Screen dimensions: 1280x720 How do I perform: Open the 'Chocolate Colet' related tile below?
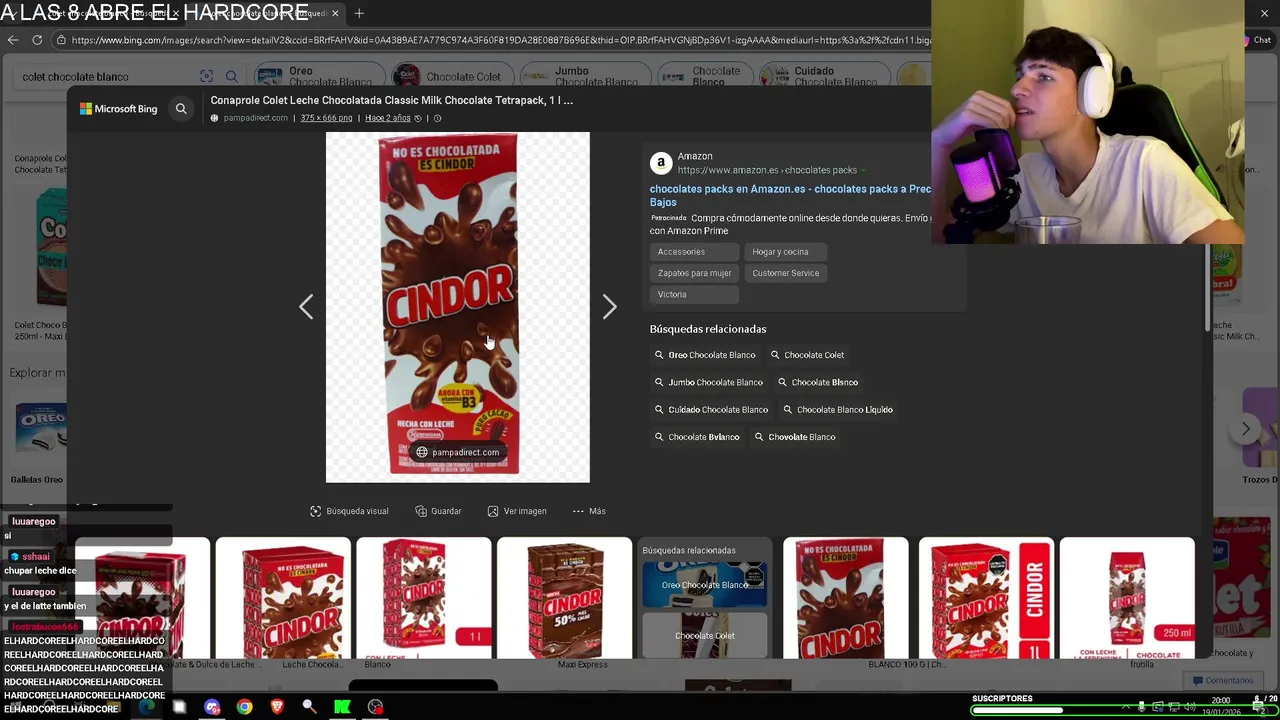click(705, 635)
